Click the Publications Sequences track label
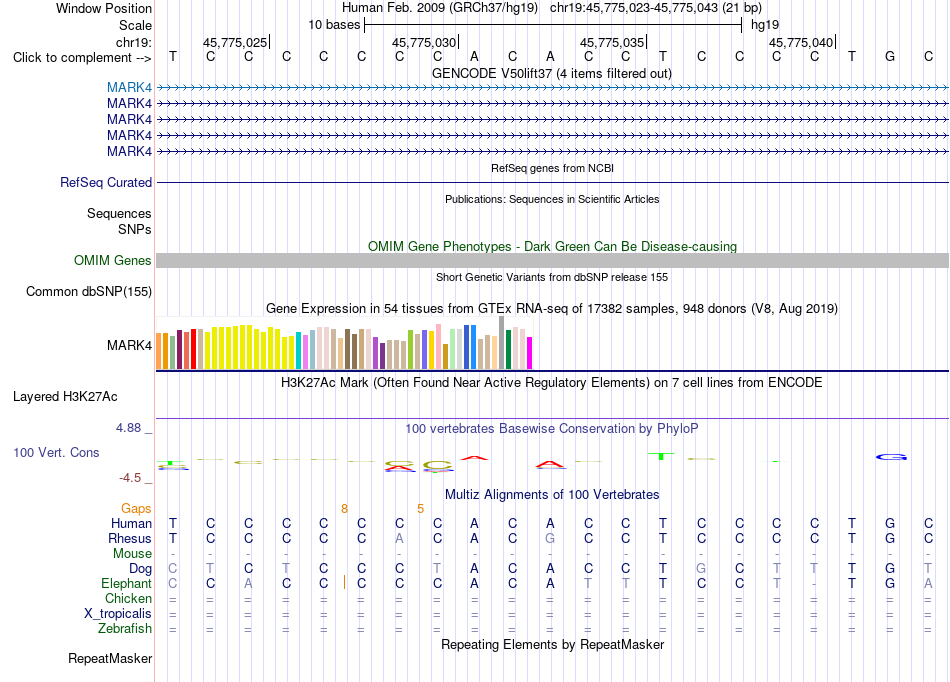The width and height of the screenshot is (950, 682). point(119,214)
